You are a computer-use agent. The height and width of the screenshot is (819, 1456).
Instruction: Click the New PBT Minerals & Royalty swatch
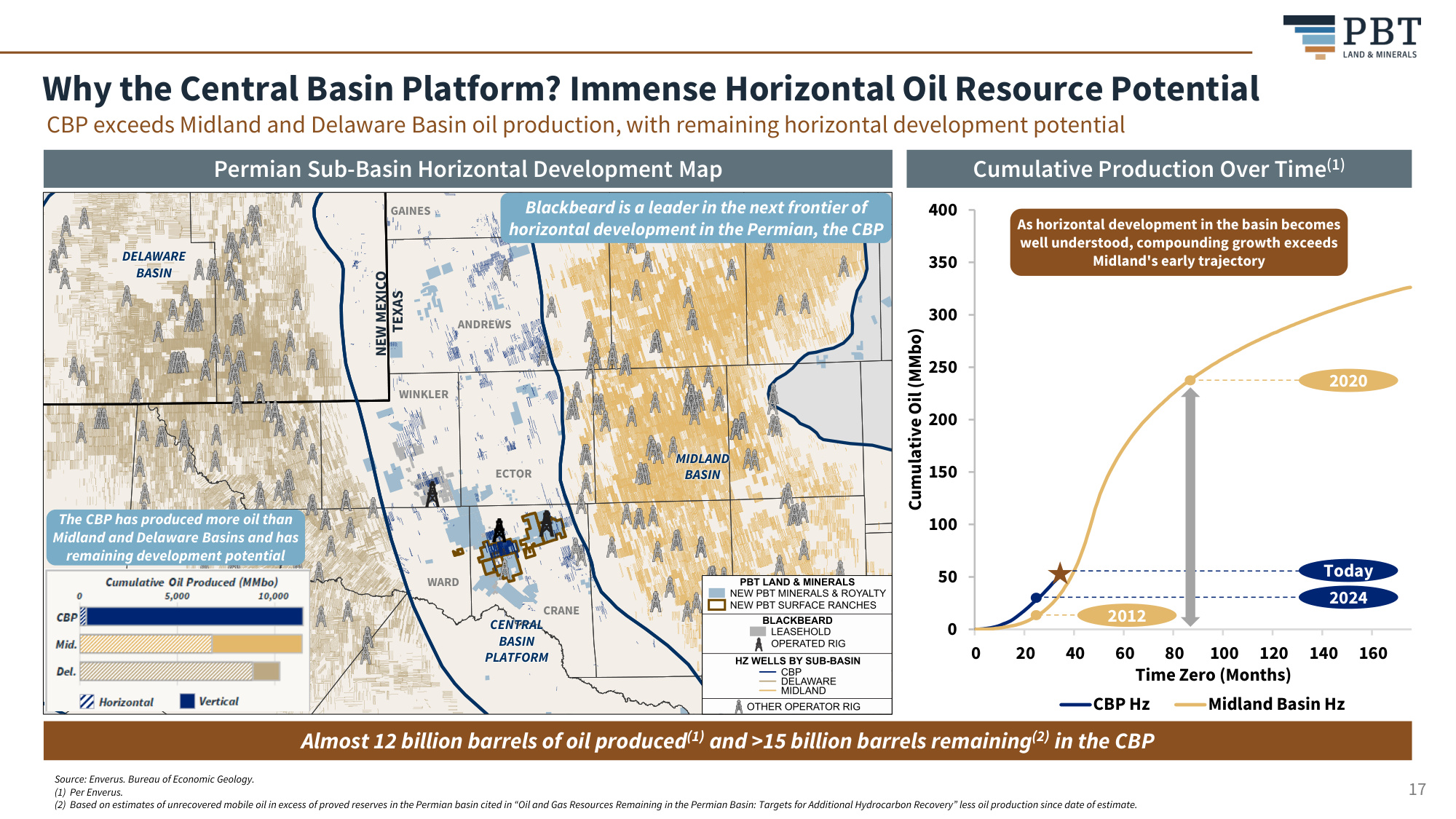pyautogui.click(x=717, y=593)
